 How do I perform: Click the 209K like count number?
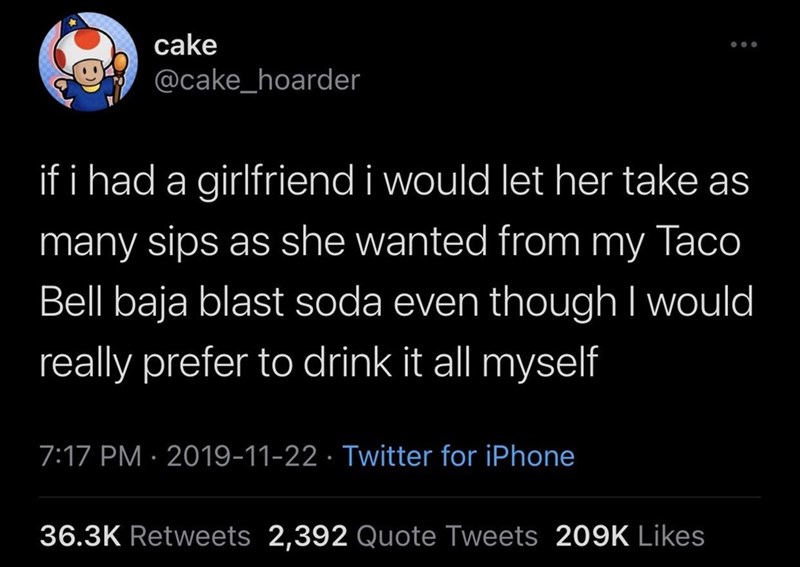click(590, 536)
